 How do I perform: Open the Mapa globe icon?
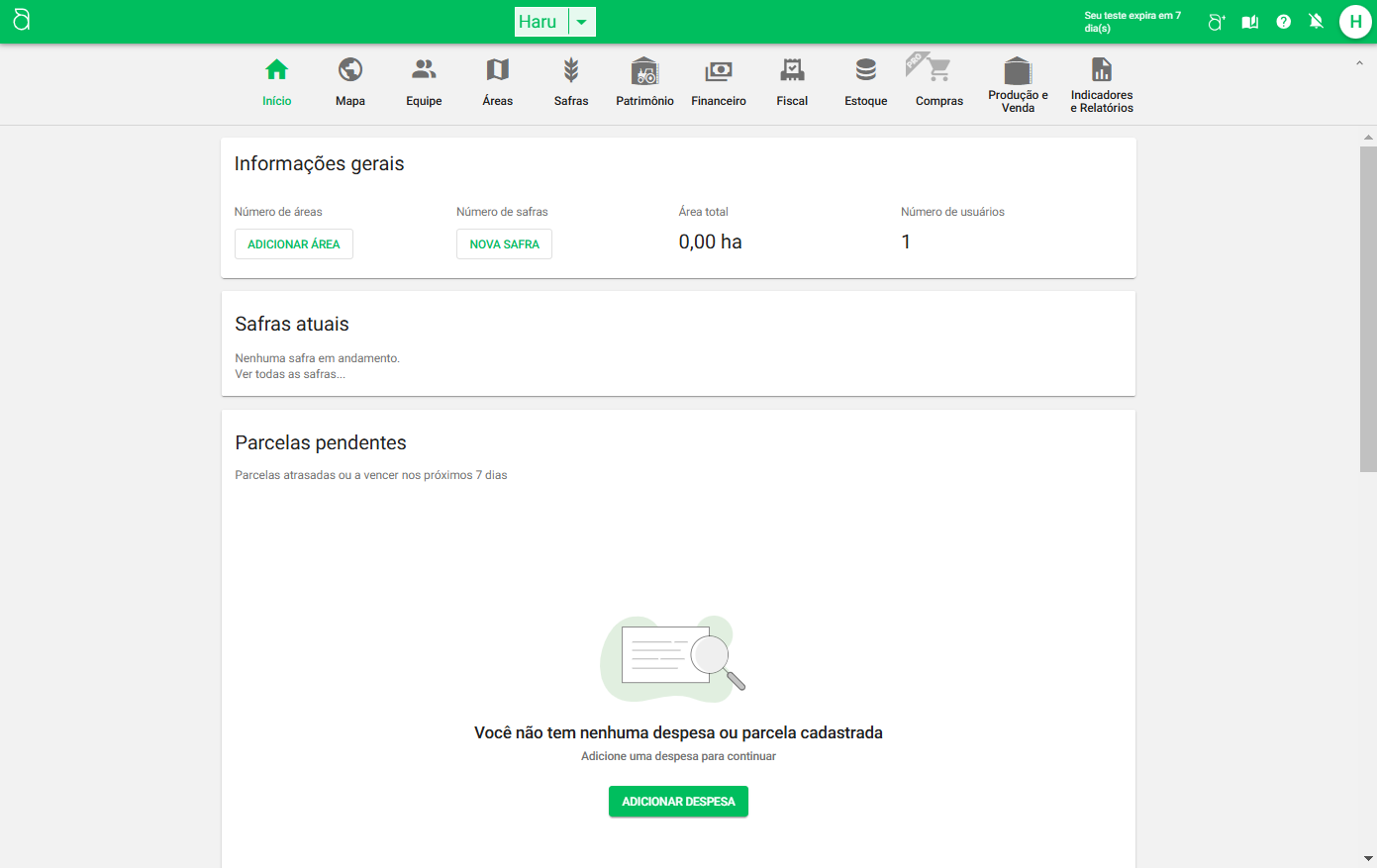pyautogui.click(x=350, y=70)
